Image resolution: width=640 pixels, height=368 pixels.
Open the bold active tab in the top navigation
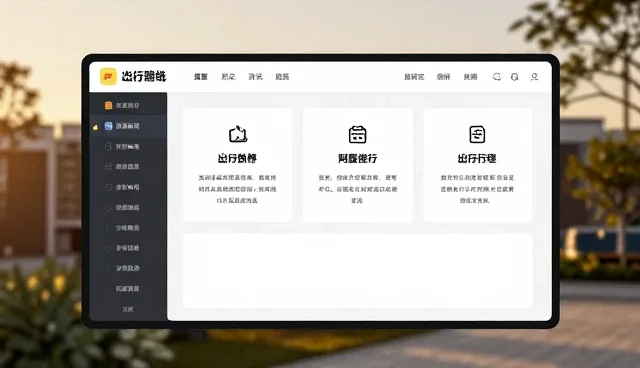tap(201, 77)
